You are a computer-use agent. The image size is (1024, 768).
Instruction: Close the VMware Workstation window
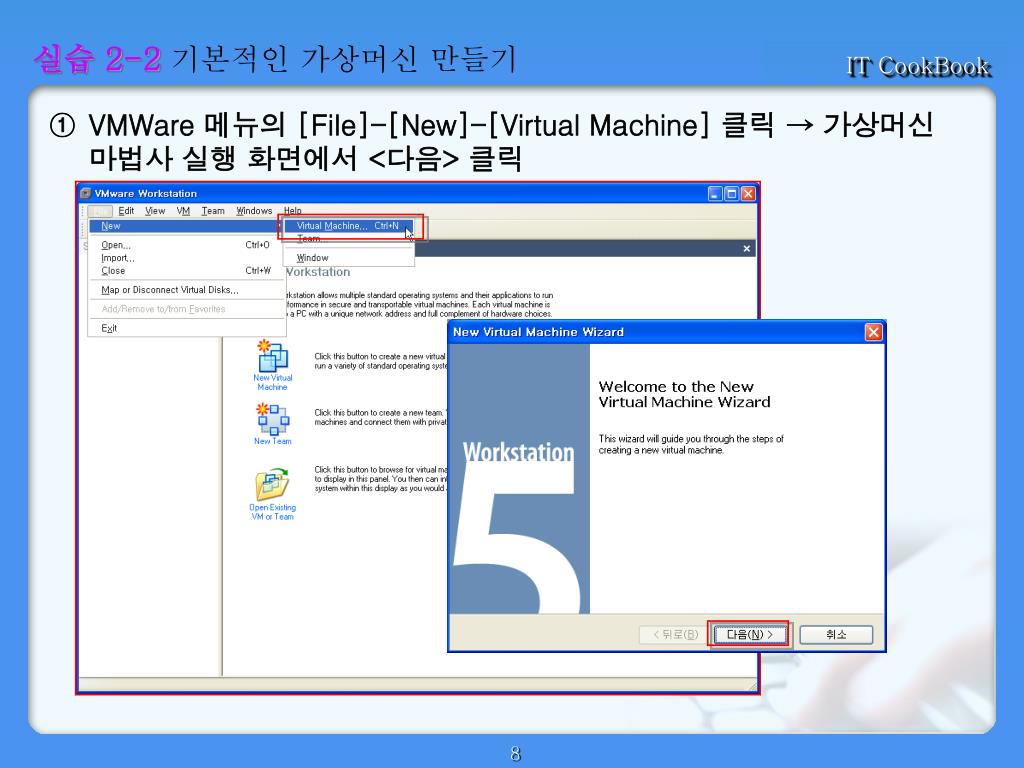748,193
